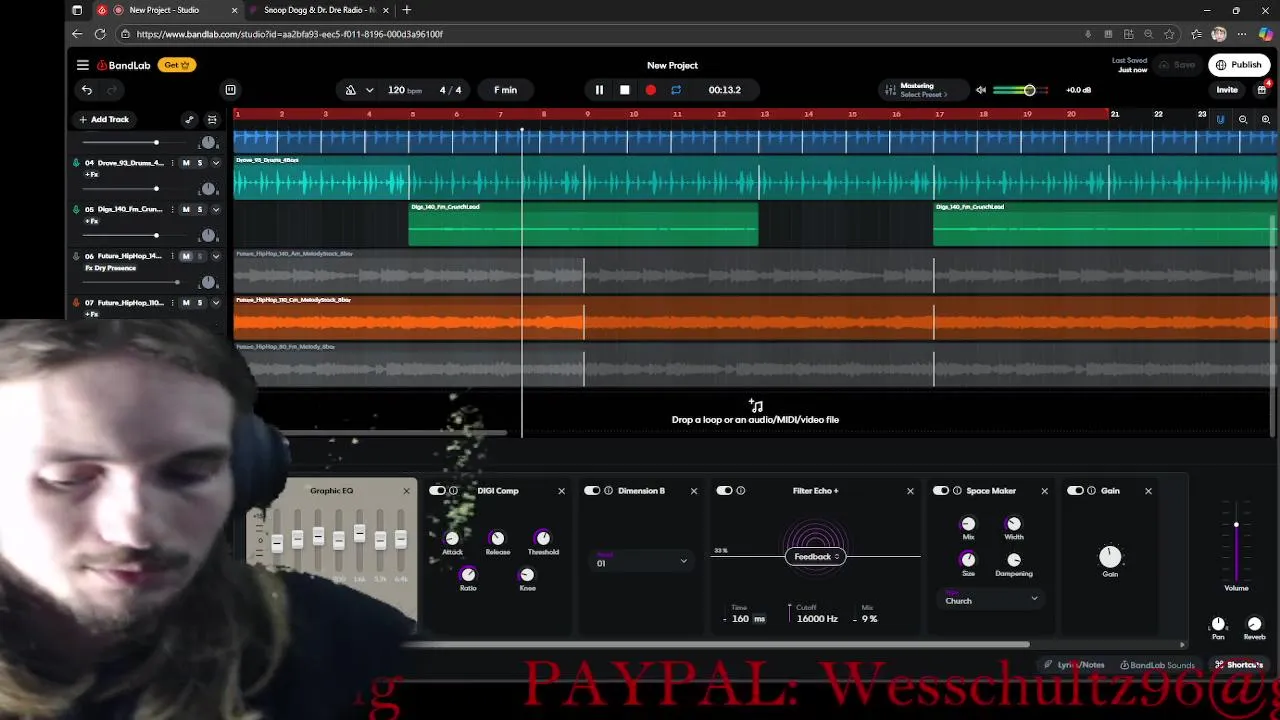Expand track 06 options chevron
Screen dimensions: 1280x720
click(x=215, y=256)
